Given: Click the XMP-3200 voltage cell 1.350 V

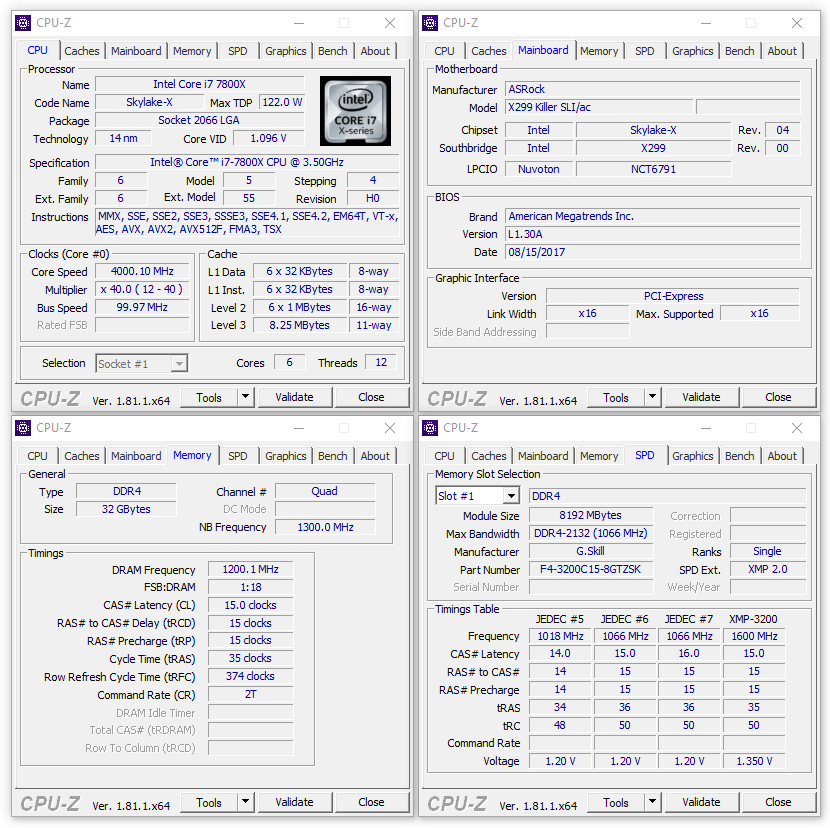Looking at the screenshot, I should click(x=754, y=761).
